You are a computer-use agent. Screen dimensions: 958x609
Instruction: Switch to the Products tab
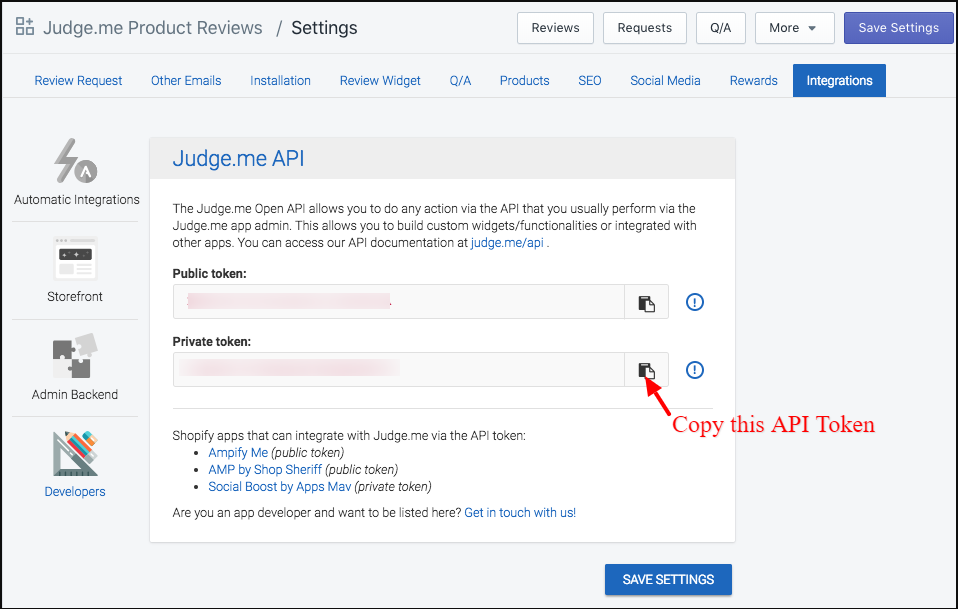[x=524, y=81]
